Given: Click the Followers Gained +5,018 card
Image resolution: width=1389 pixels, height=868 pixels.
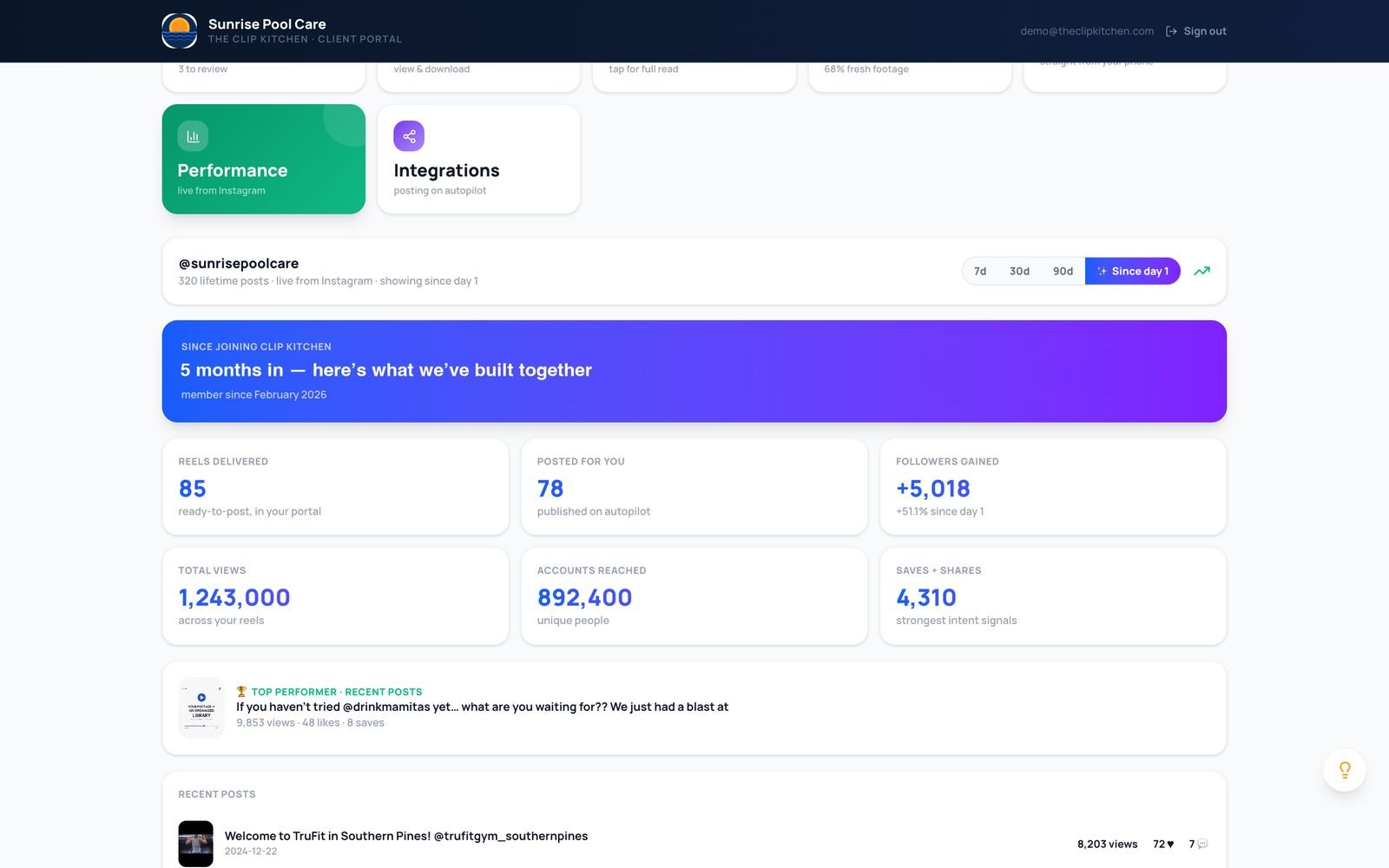Looking at the screenshot, I should [x=1053, y=487].
